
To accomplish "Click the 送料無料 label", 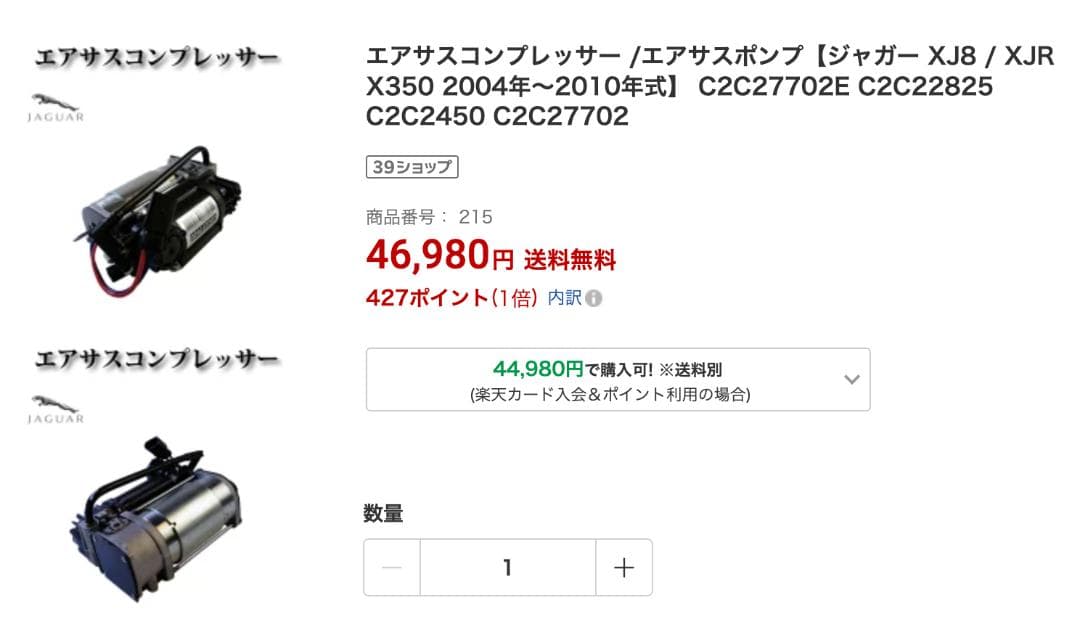I will coord(570,261).
